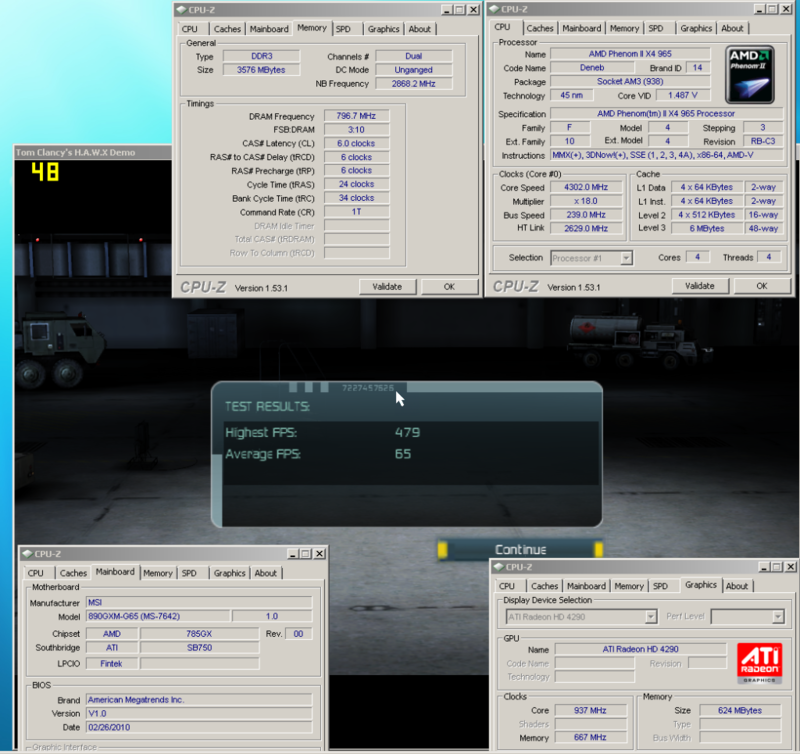Open Caches tab in the processor details window
Viewport: 800px width, 754px height.
(540, 29)
